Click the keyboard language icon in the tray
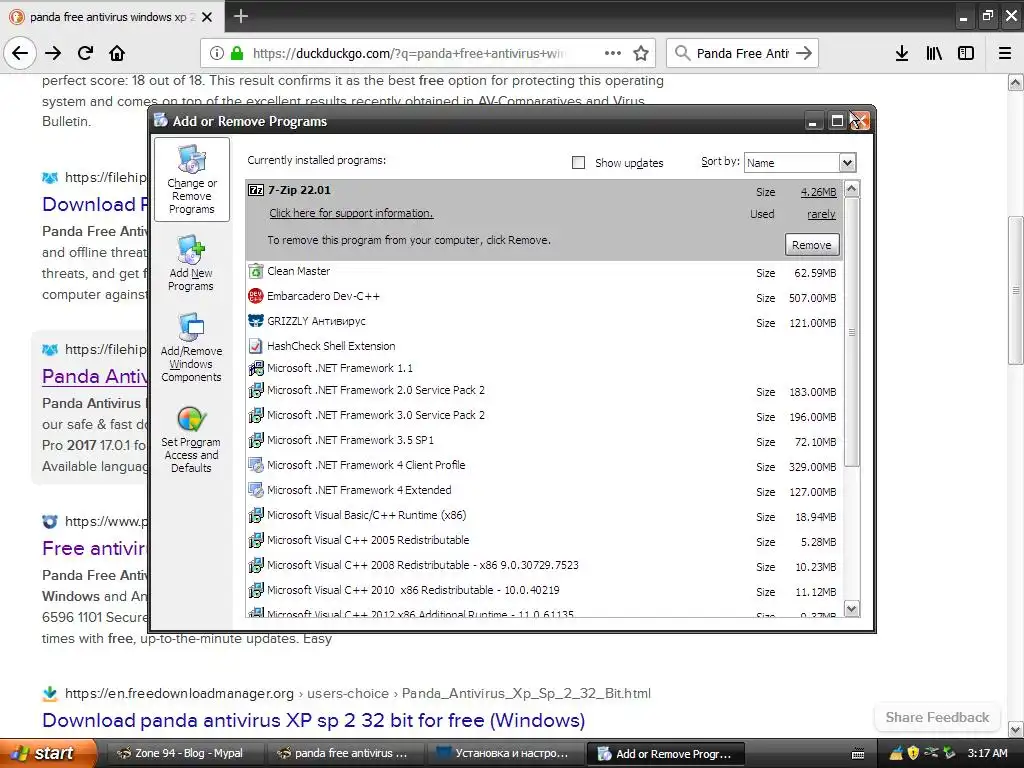 [x=858, y=754]
